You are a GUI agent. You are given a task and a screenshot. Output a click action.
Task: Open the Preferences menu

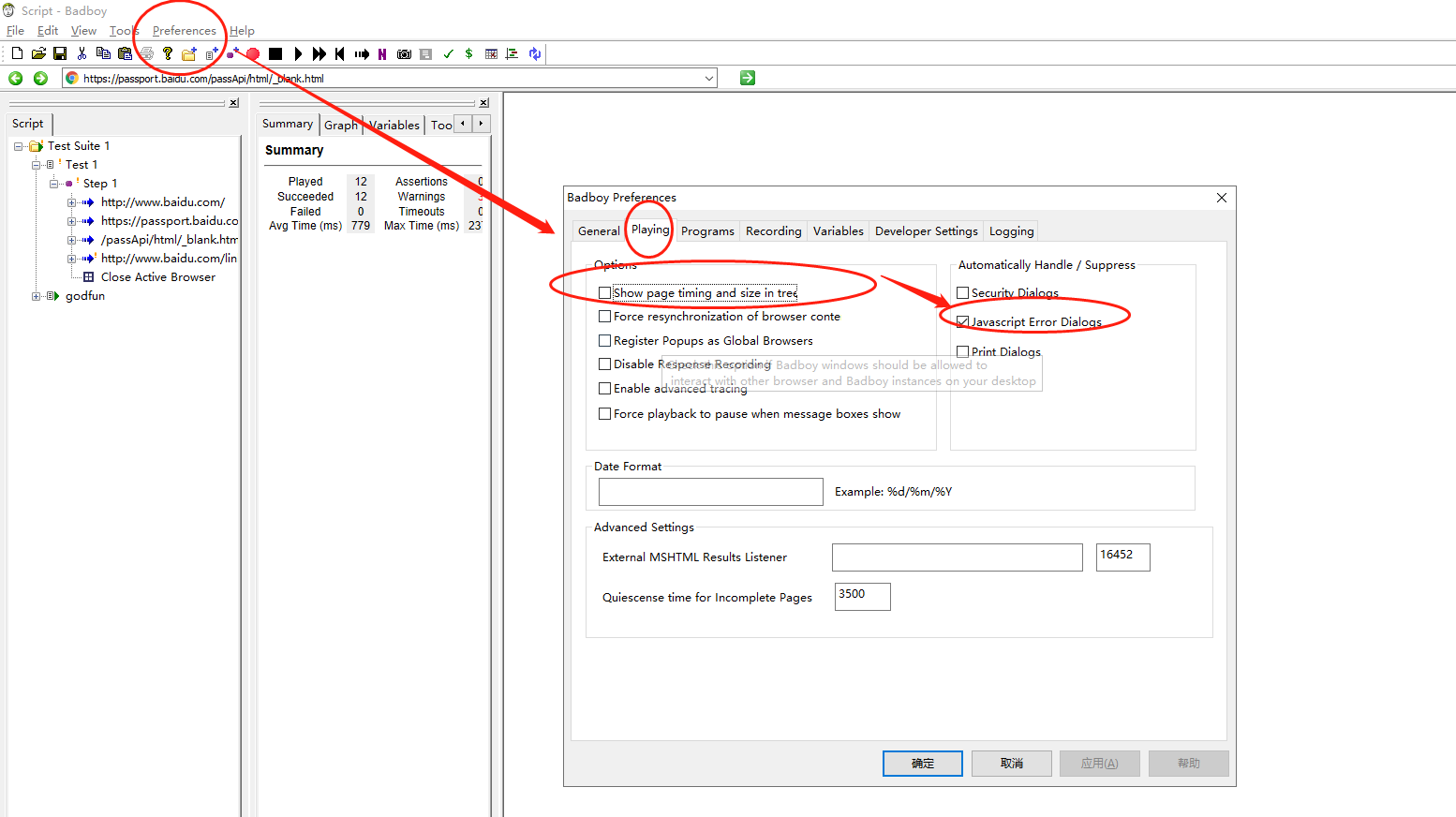(x=185, y=31)
